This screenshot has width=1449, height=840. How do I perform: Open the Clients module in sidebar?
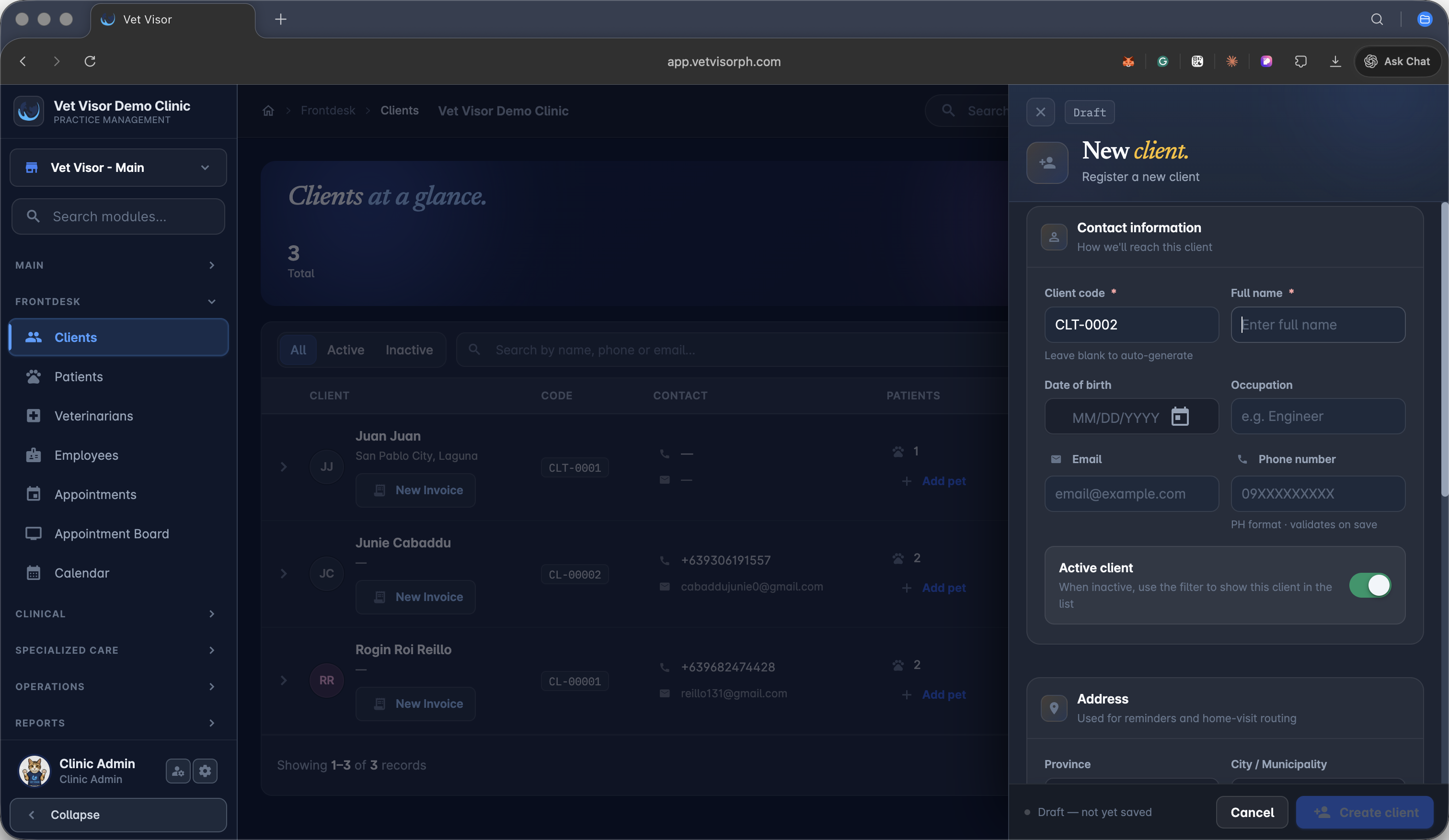[118, 337]
